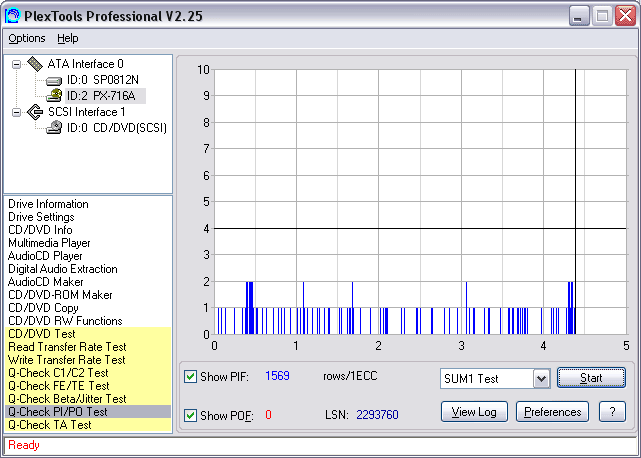Click the PIF count value 1569

(277, 376)
